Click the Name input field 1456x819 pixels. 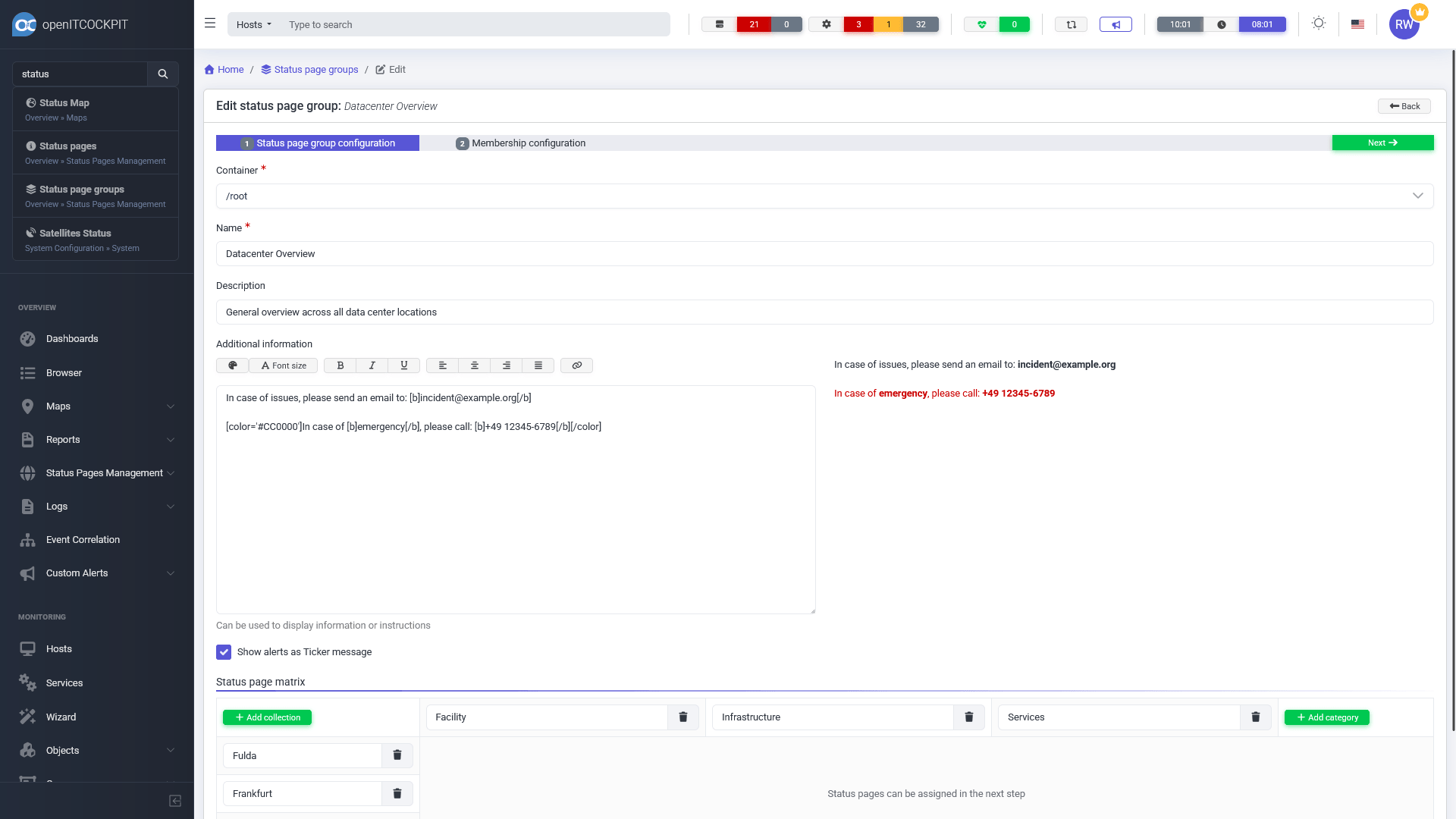(x=824, y=254)
